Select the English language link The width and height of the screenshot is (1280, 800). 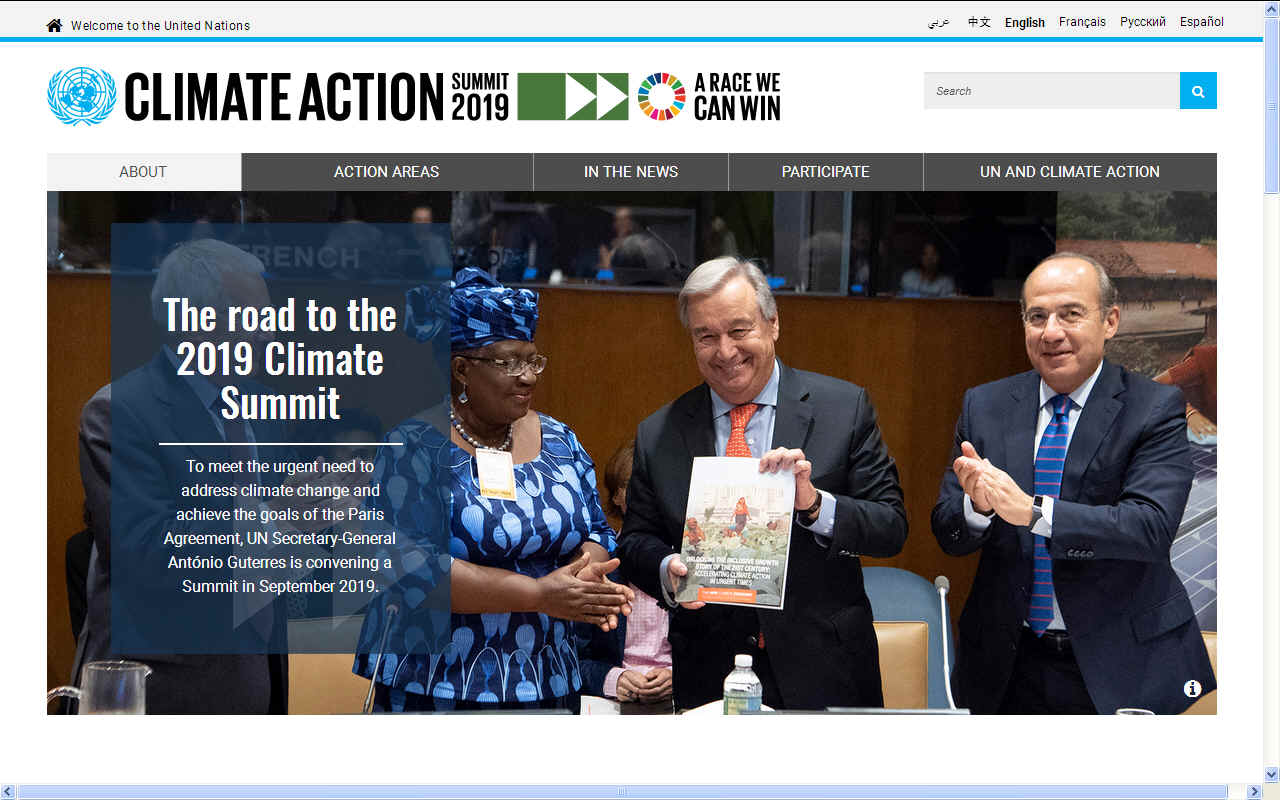[1025, 22]
